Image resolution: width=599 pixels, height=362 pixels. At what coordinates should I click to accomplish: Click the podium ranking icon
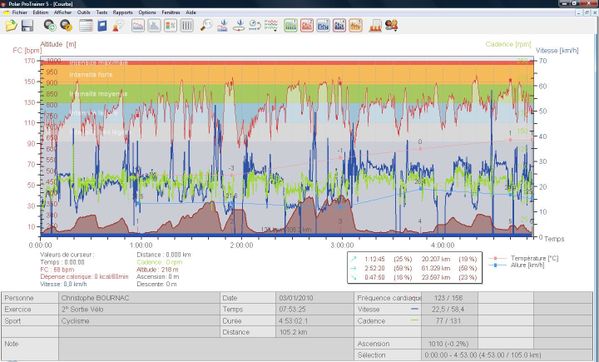(x=375, y=26)
